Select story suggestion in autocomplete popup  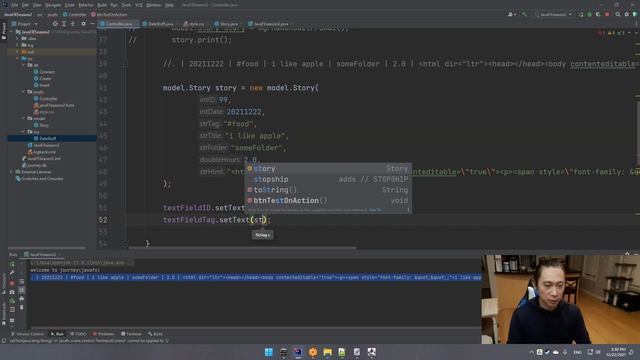(x=328, y=169)
